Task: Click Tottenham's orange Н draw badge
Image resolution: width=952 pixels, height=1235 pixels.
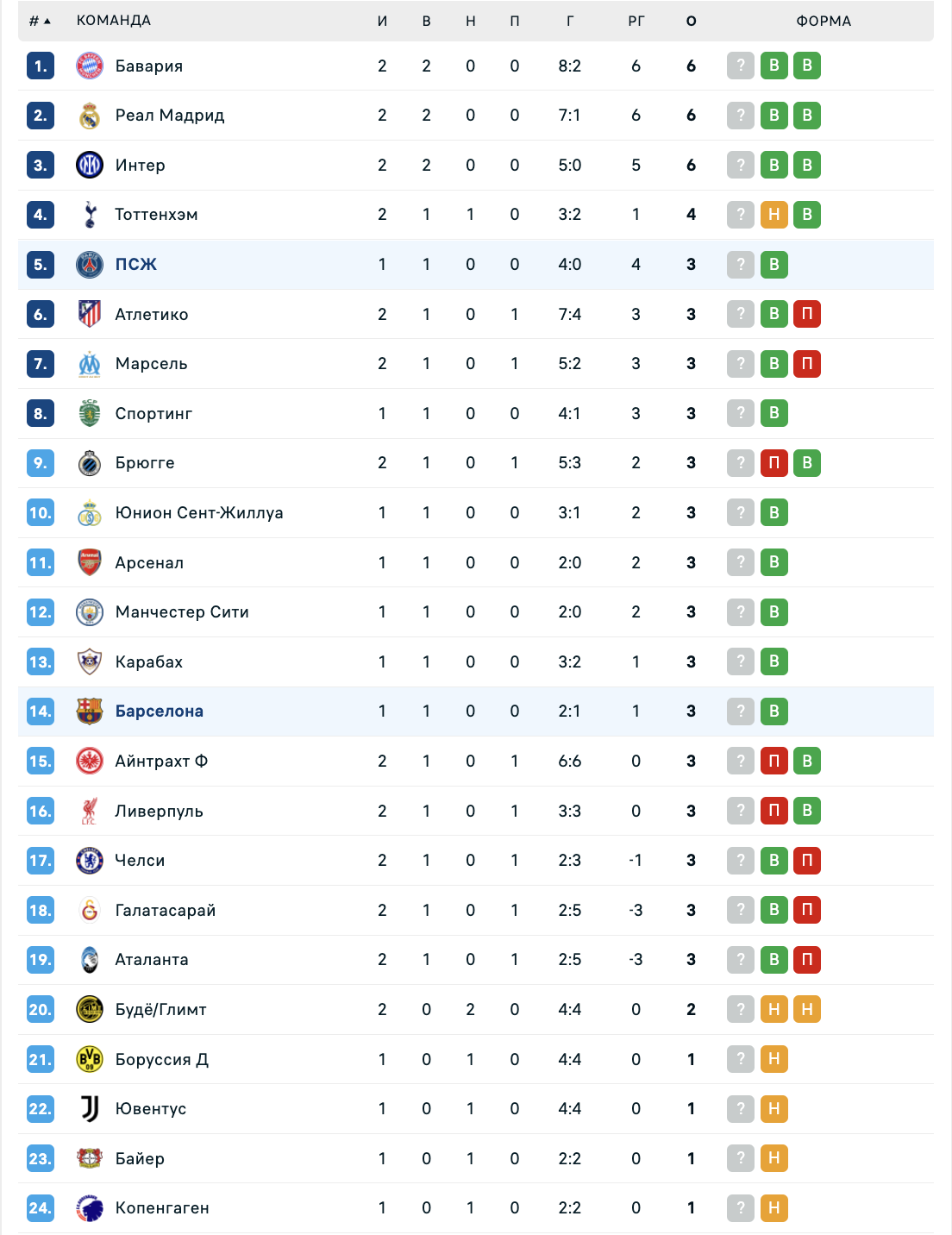Action: click(x=773, y=215)
